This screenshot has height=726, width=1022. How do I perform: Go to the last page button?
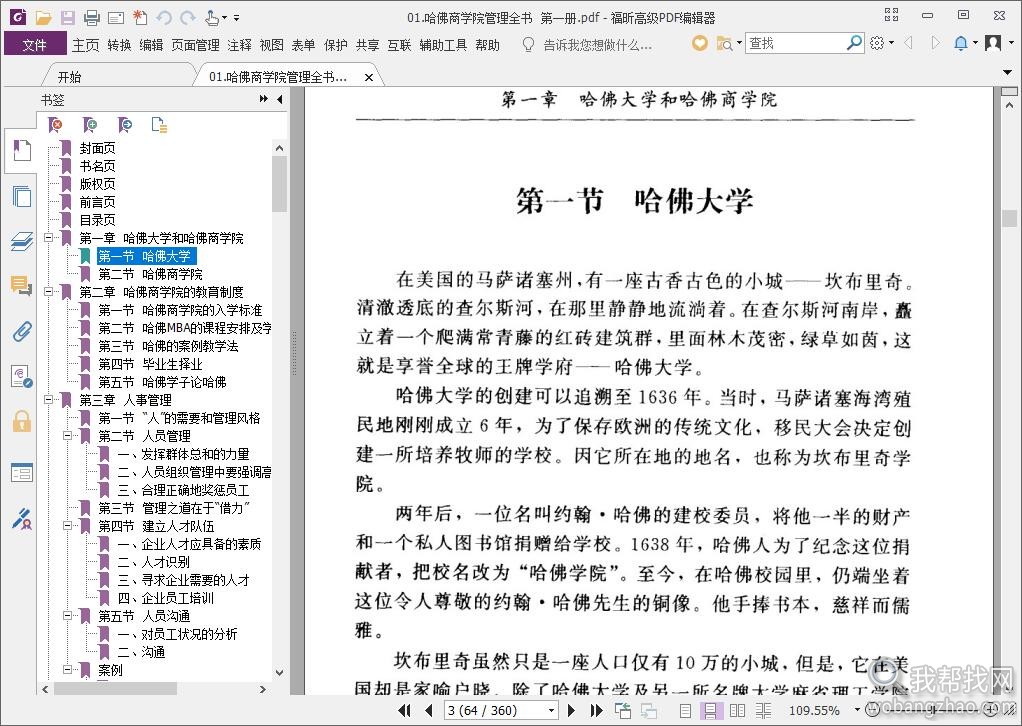[596, 710]
